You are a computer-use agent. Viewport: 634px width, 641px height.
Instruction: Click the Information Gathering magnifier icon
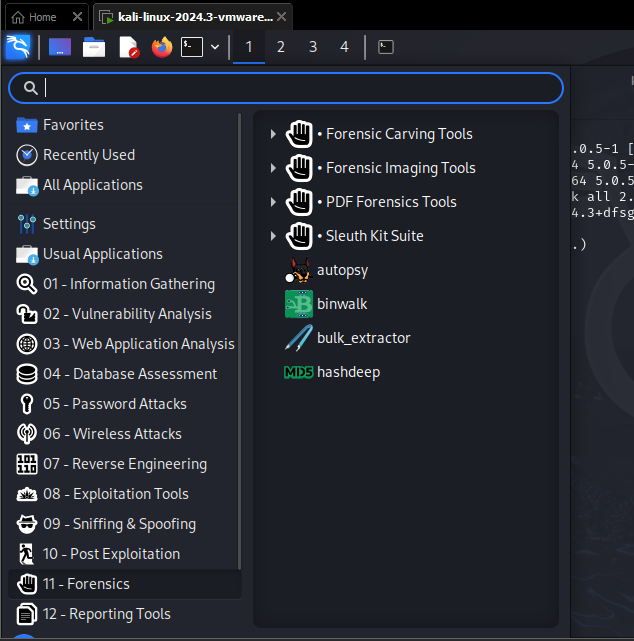click(x=27, y=284)
